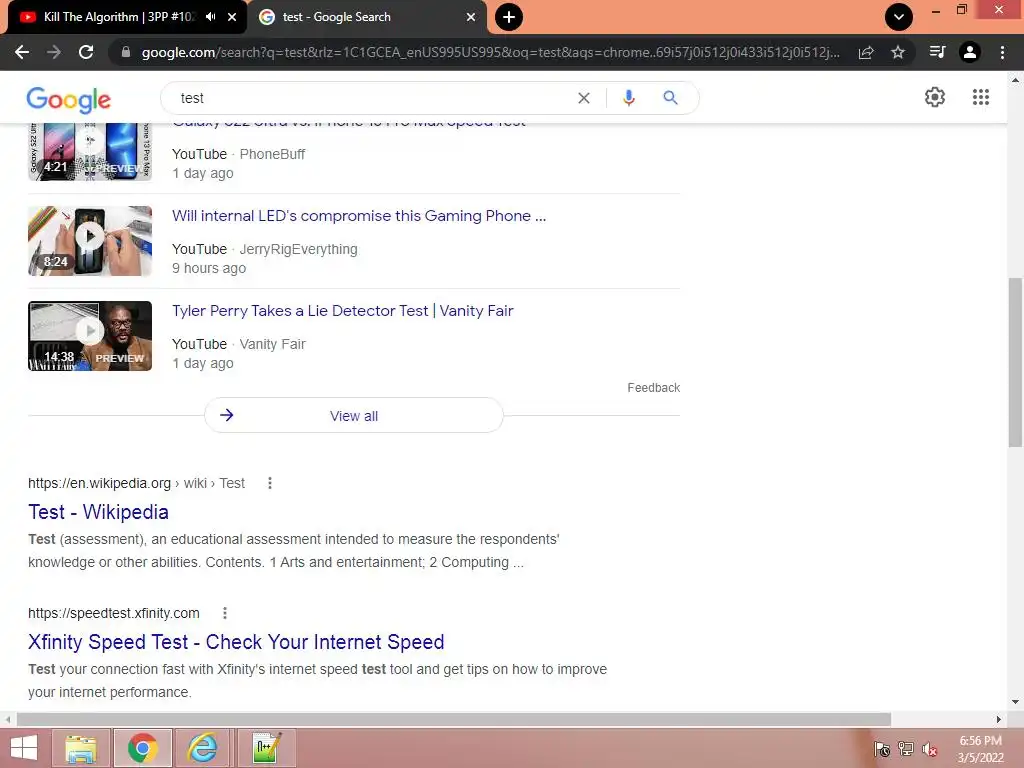Bookmark this page with the star icon

(898, 52)
